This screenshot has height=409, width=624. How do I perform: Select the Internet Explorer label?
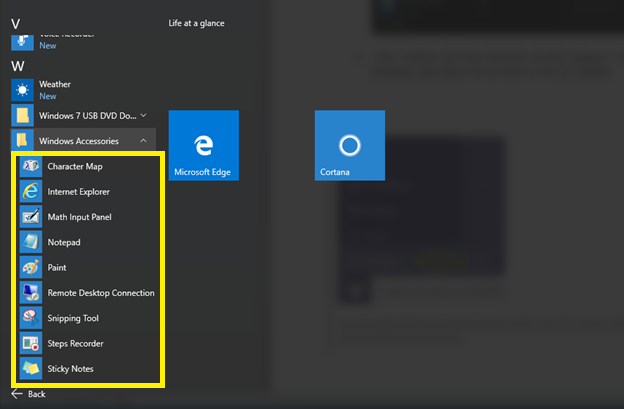click(x=78, y=192)
